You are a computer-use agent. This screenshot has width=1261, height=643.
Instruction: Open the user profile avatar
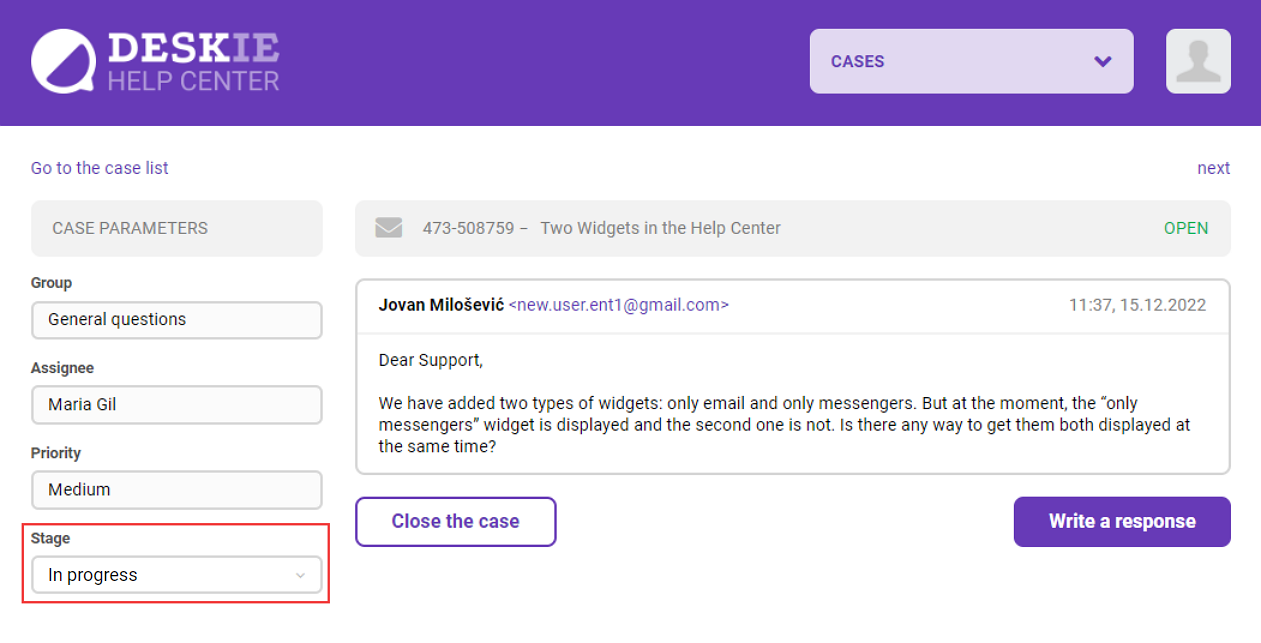click(1198, 61)
